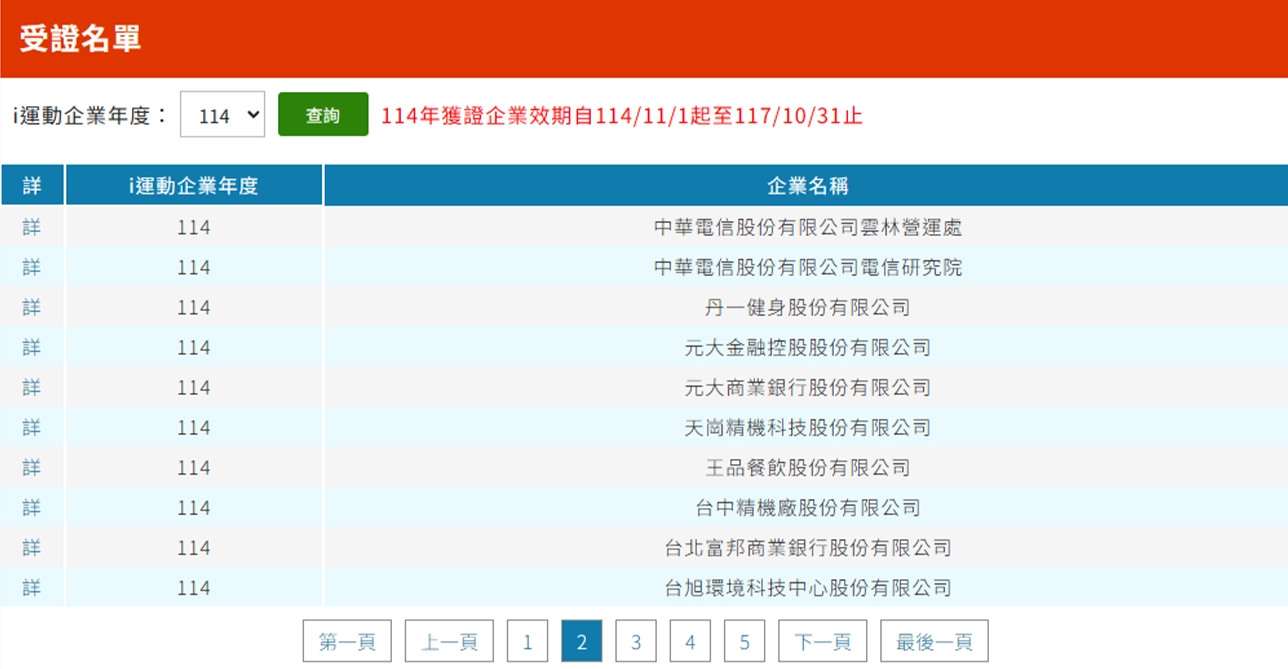Jump to page 3
The height and width of the screenshot is (669, 1288).
(x=636, y=641)
